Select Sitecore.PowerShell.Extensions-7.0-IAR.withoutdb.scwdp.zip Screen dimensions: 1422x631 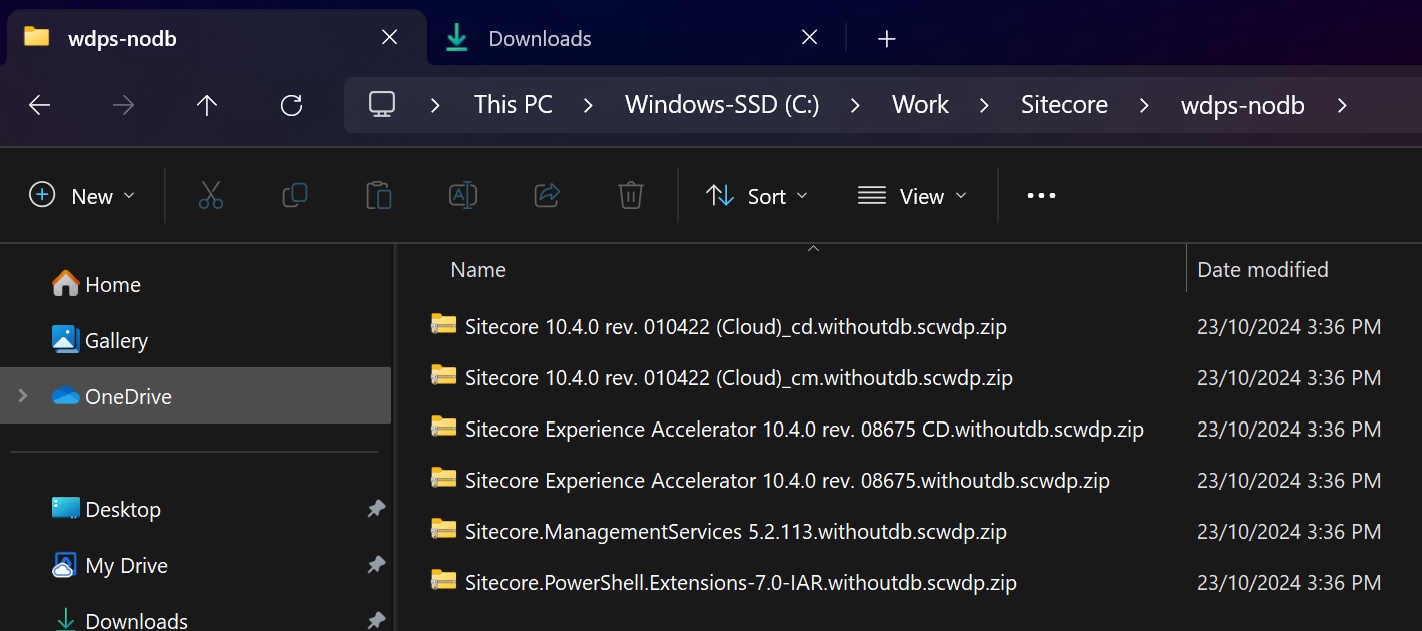tap(740, 582)
